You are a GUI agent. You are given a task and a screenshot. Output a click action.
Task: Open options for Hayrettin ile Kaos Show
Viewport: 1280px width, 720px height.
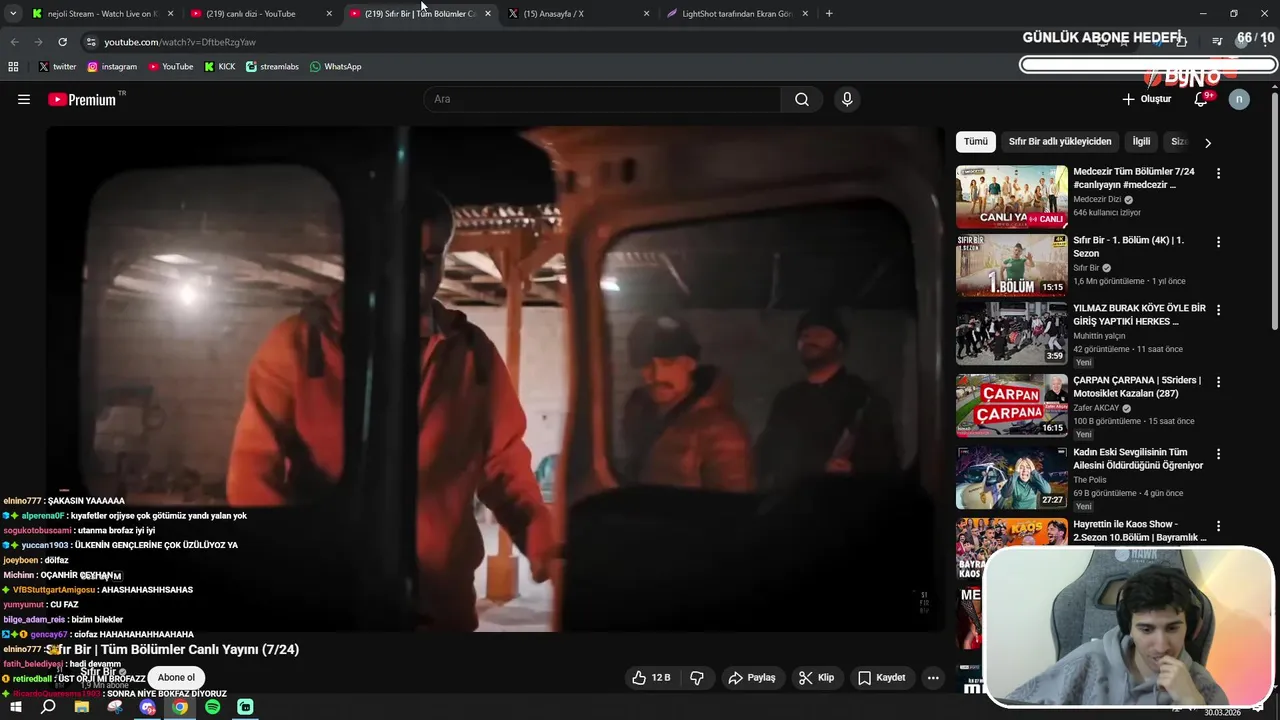tap(1218, 526)
